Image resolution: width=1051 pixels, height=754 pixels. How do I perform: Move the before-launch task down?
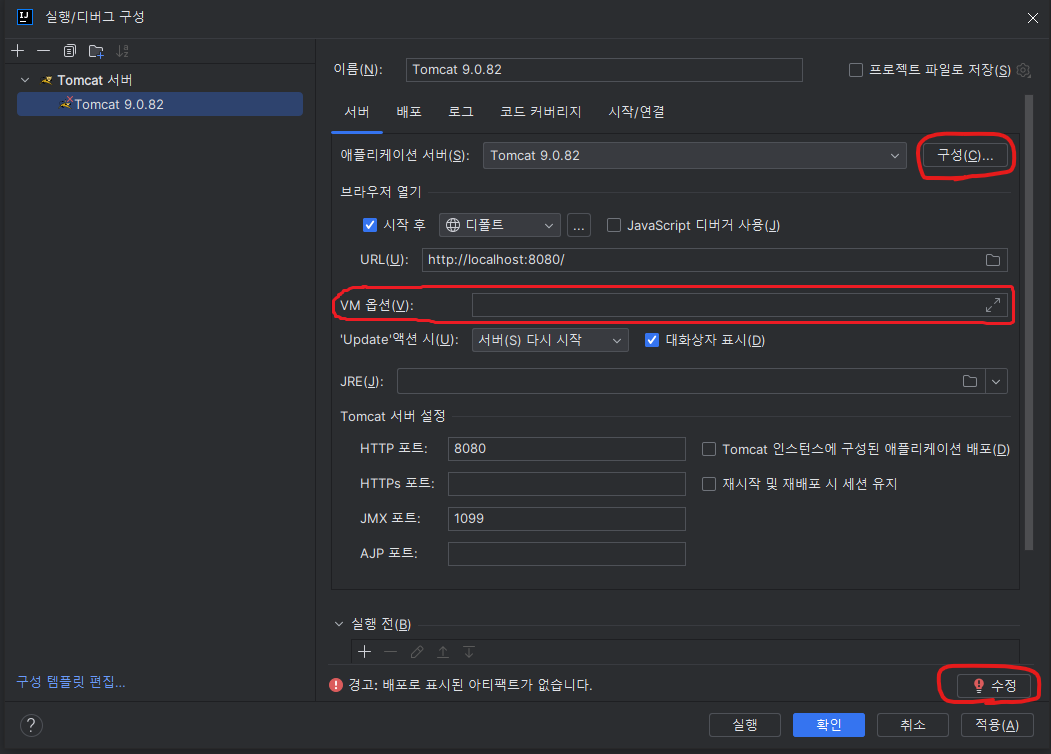click(x=469, y=651)
